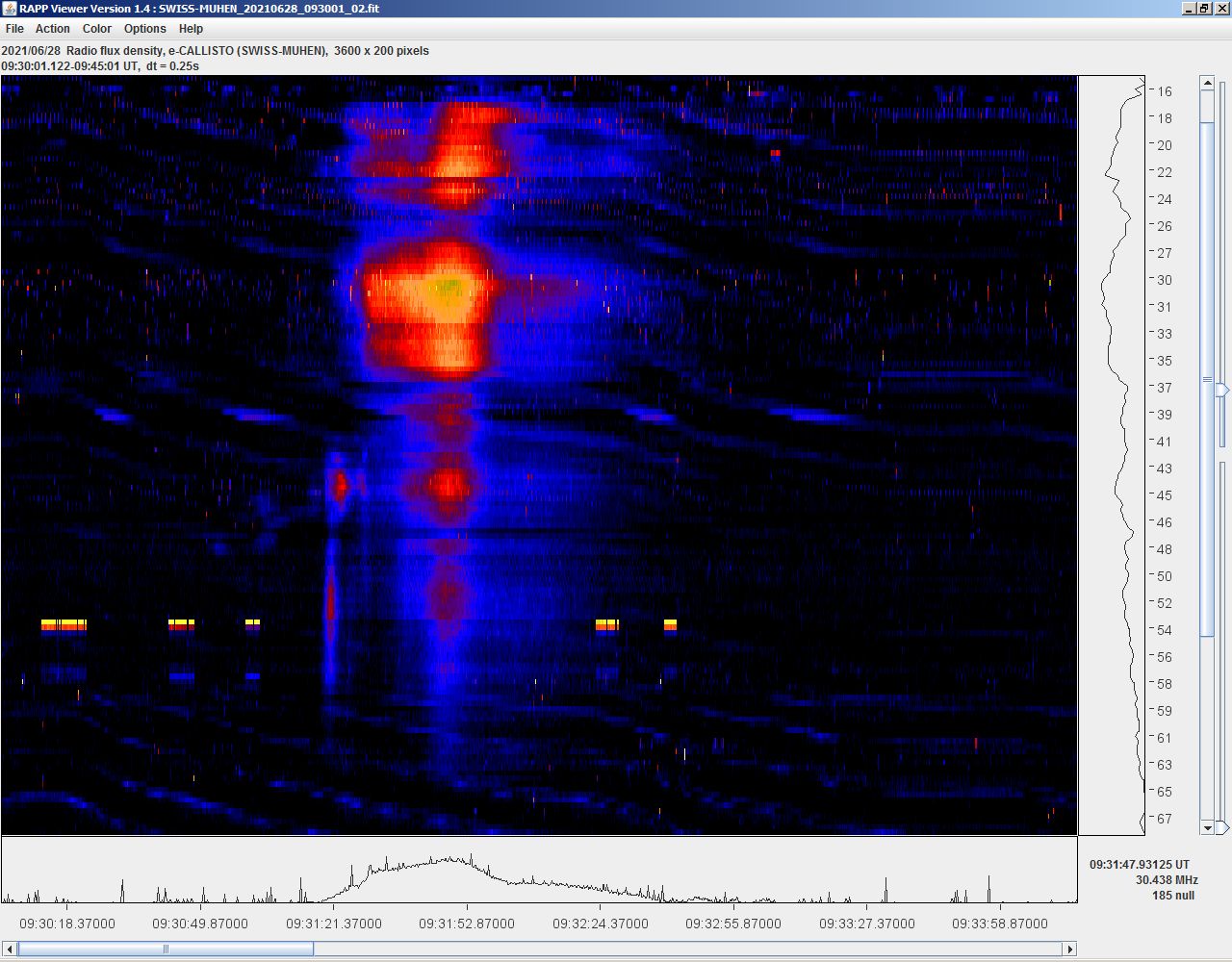
Task: Click the time label 09:32:24.37000
Action: tap(601, 924)
